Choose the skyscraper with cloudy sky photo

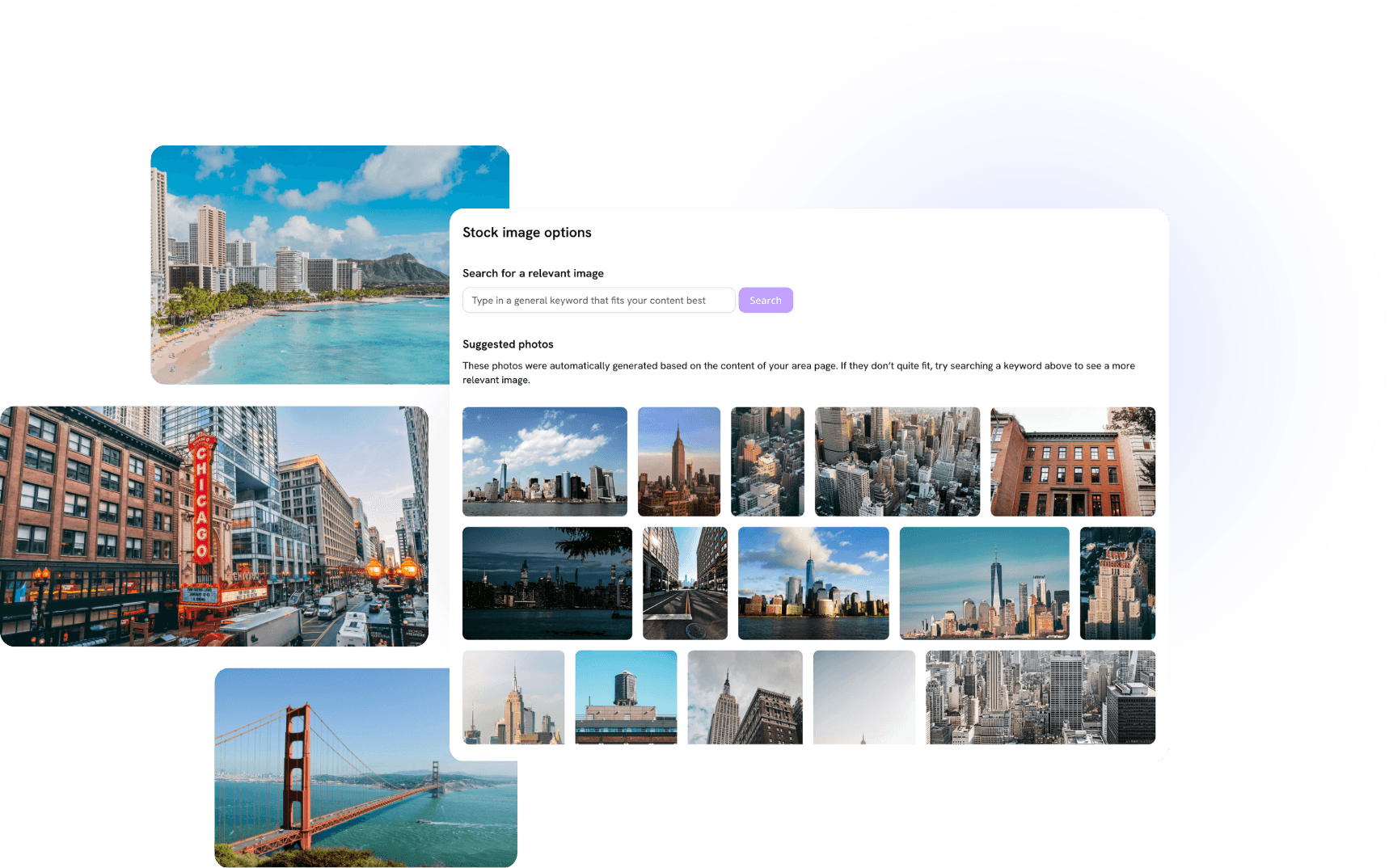coord(745,697)
